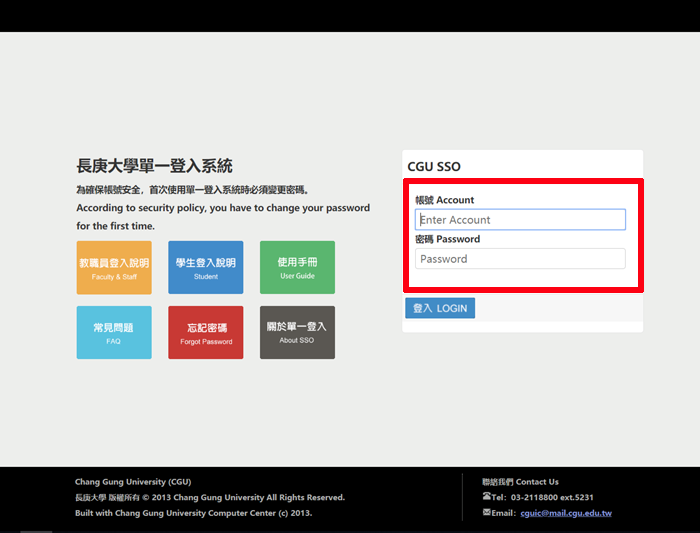
Task: Click the telephone icon beside Tel
Action: [487, 496]
